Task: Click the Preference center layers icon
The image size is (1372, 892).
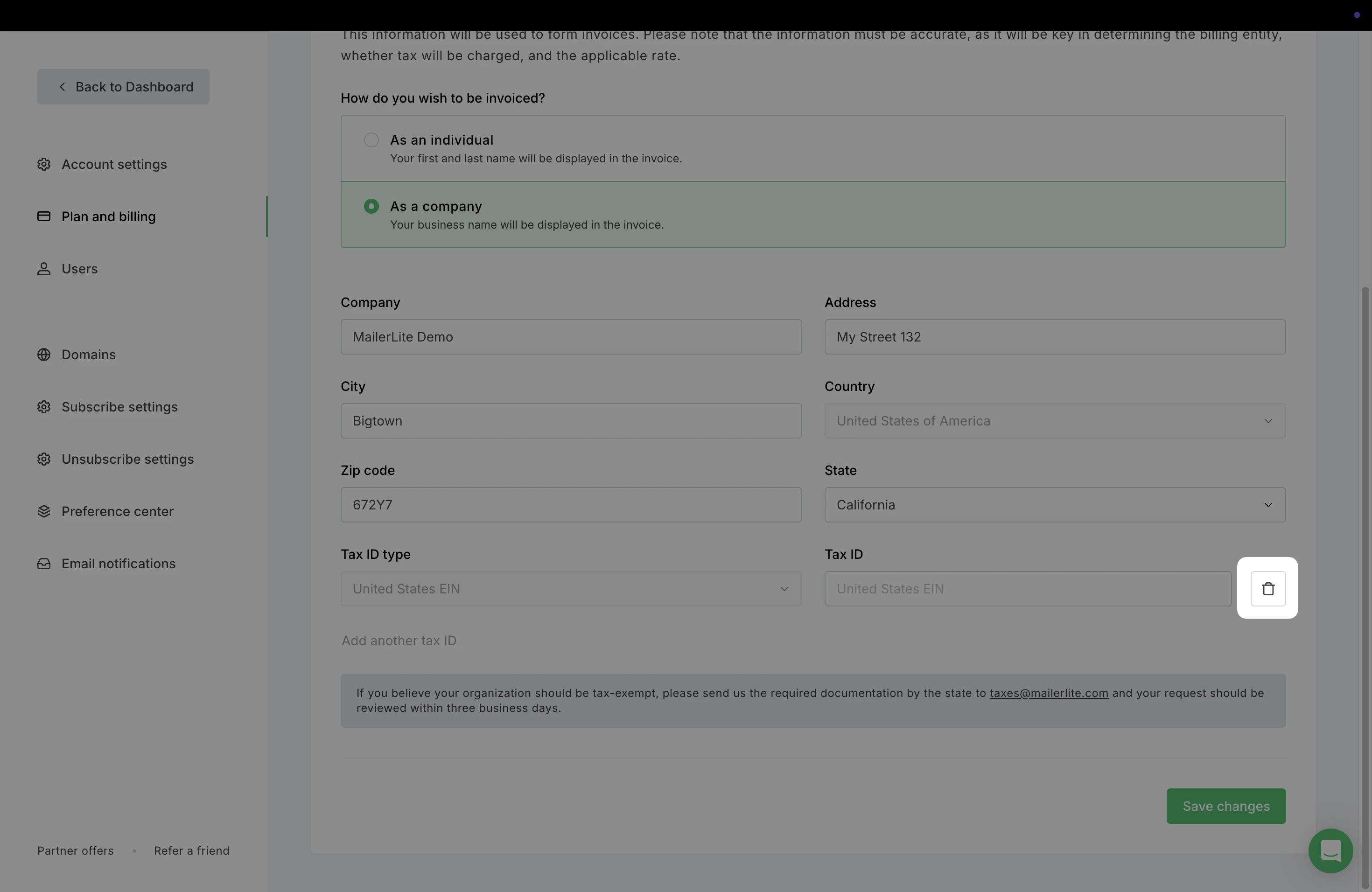Action: 44,511
